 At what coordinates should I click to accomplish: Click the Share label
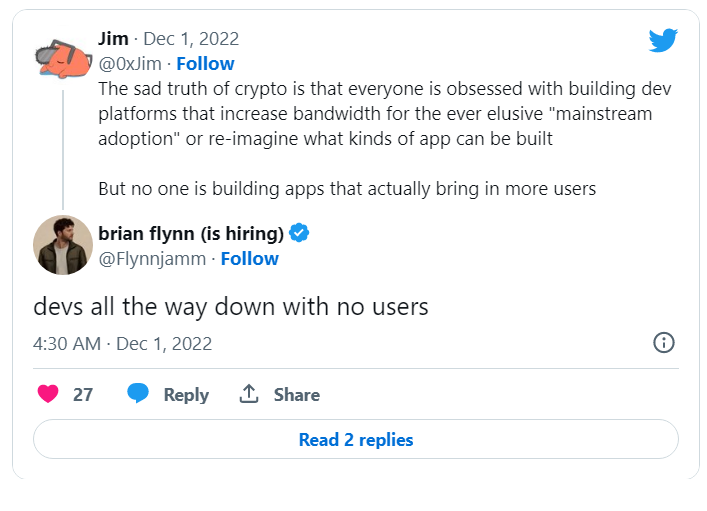(x=297, y=395)
